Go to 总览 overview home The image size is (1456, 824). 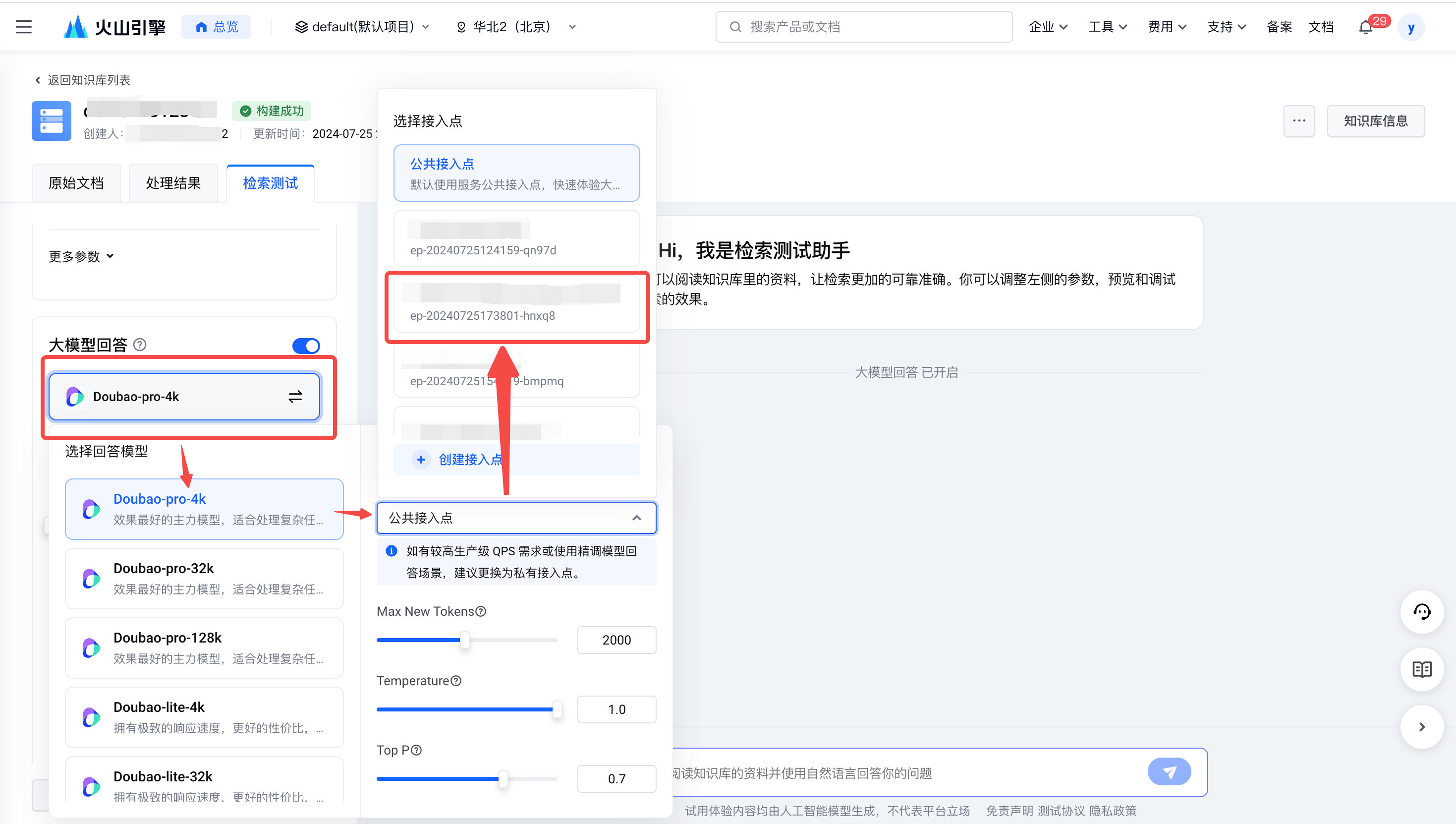click(216, 27)
